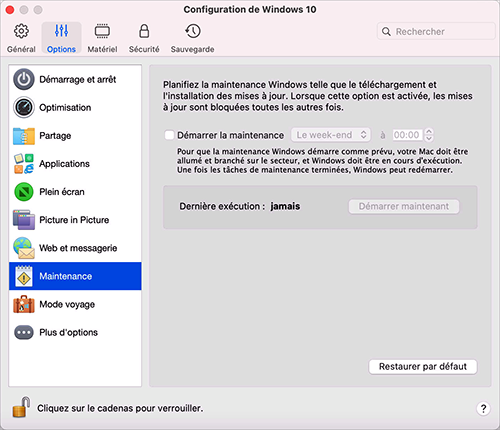The image size is (500, 430).
Task: Enable the Démarrer la maintenance checkbox
Action: tap(169, 135)
